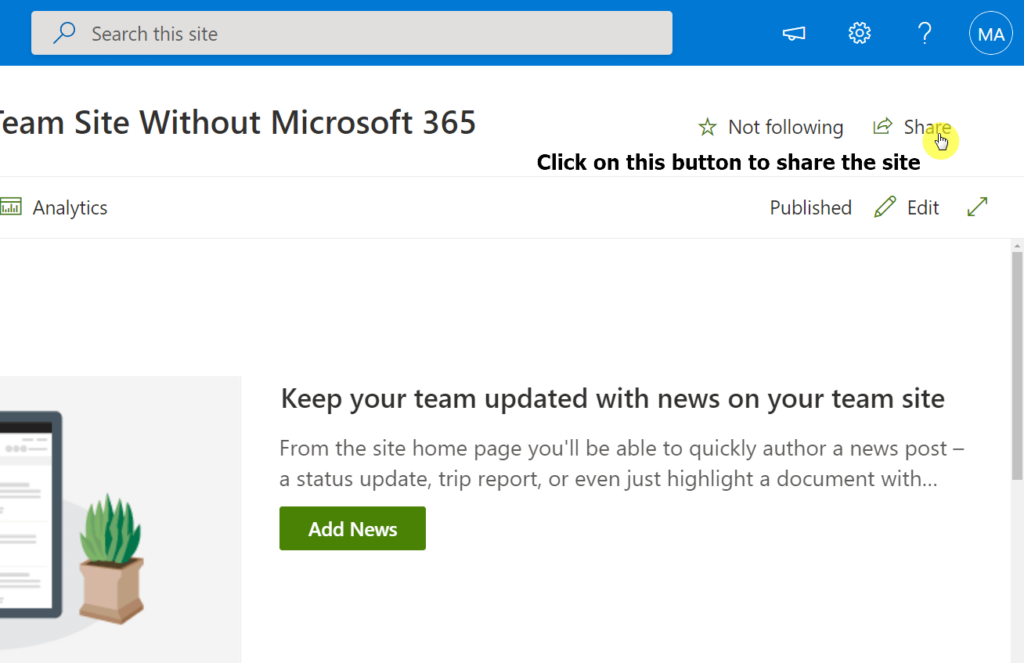
Task: Click the news tablet and plant illustration
Action: coord(120,519)
